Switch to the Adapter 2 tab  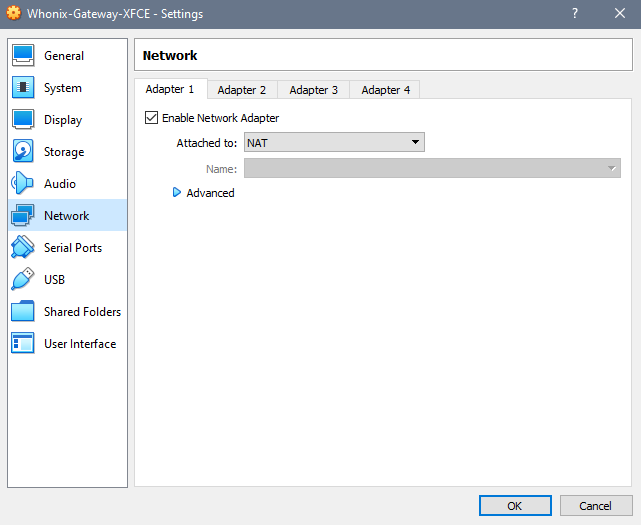[242, 90]
